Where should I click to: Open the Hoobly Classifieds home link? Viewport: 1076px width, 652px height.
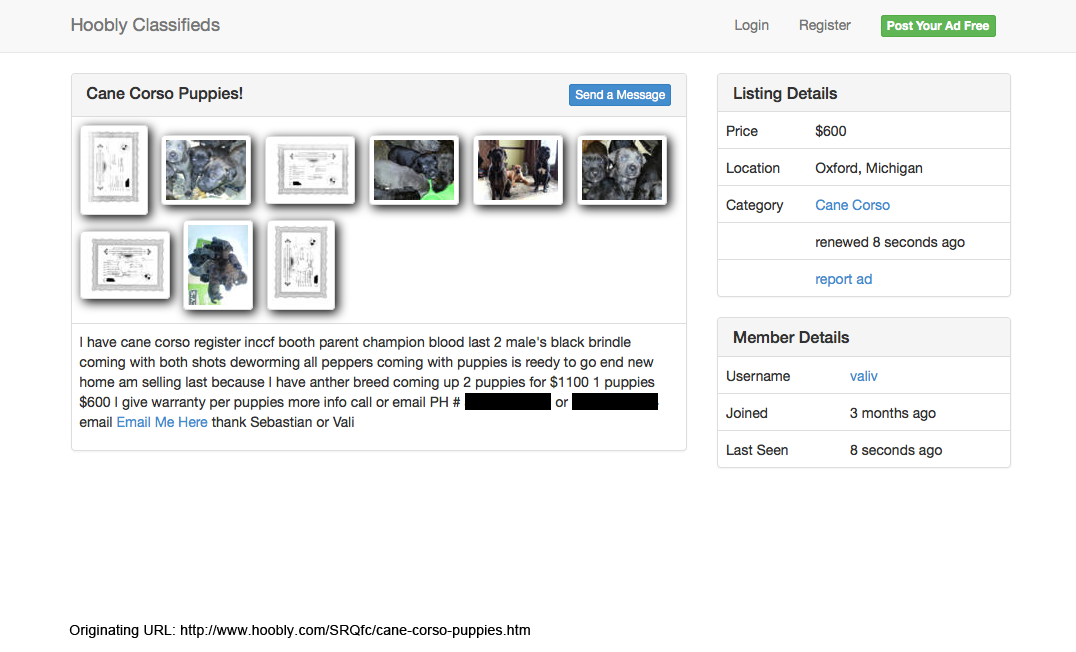[x=145, y=25]
